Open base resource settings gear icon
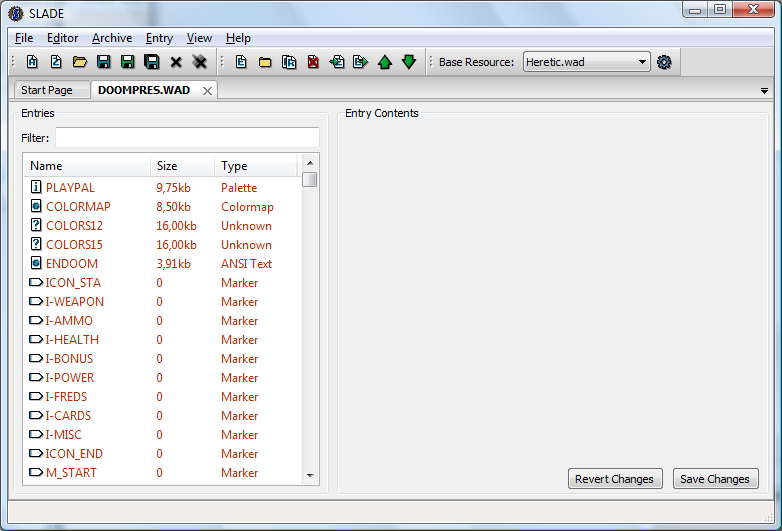This screenshot has height=531, width=782. pos(664,62)
